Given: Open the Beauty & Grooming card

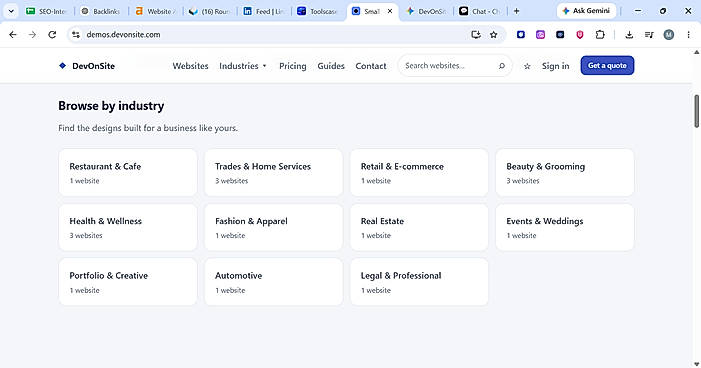Looking at the screenshot, I should point(565,173).
